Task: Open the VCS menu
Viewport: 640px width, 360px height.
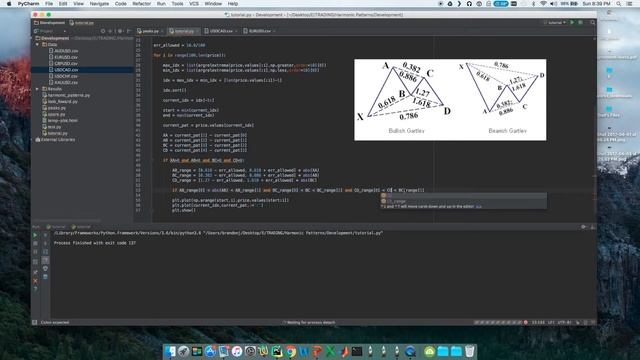Action: click(x=194, y=4)
